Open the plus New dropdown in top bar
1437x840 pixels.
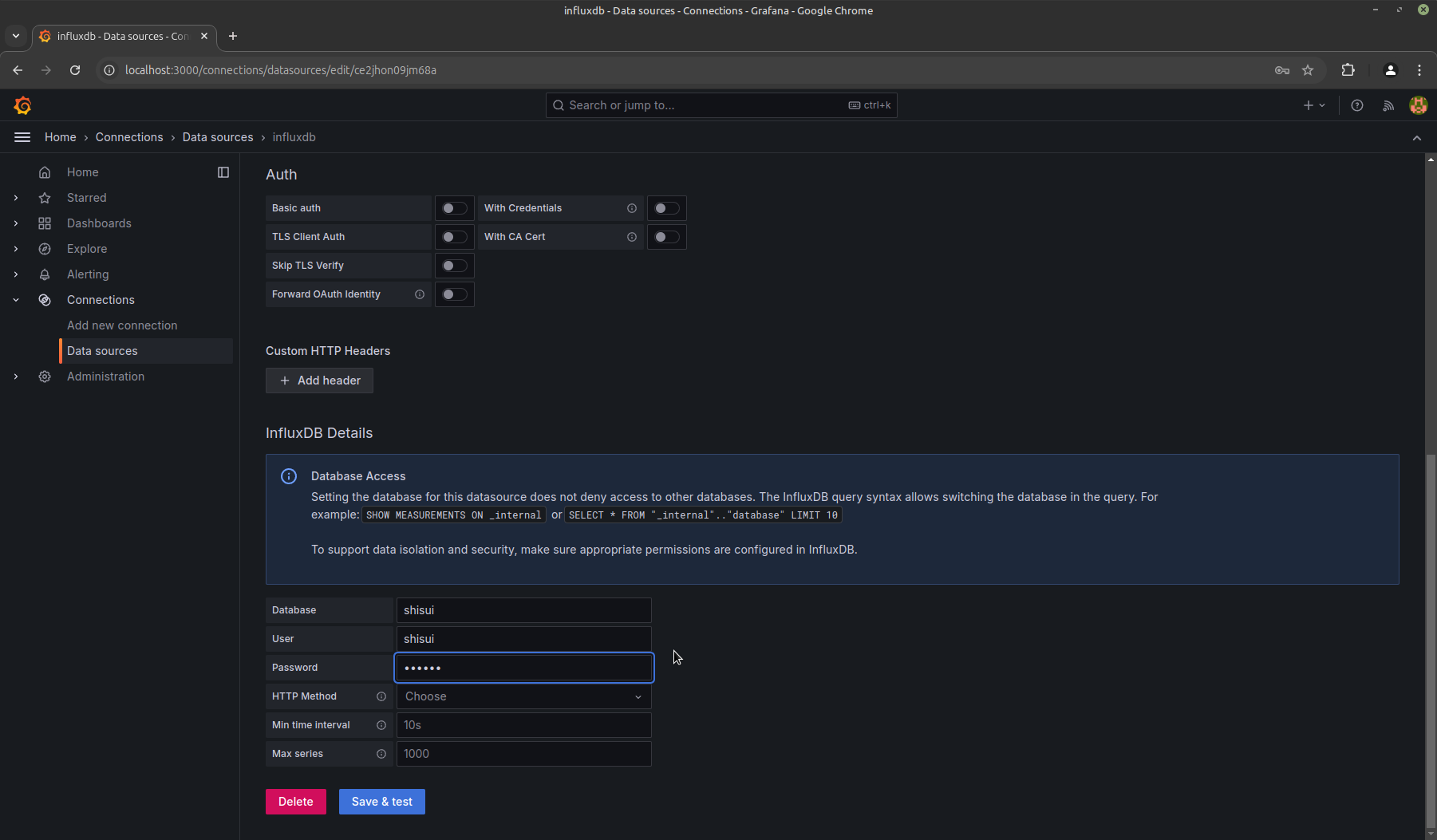click(1314, 105)
